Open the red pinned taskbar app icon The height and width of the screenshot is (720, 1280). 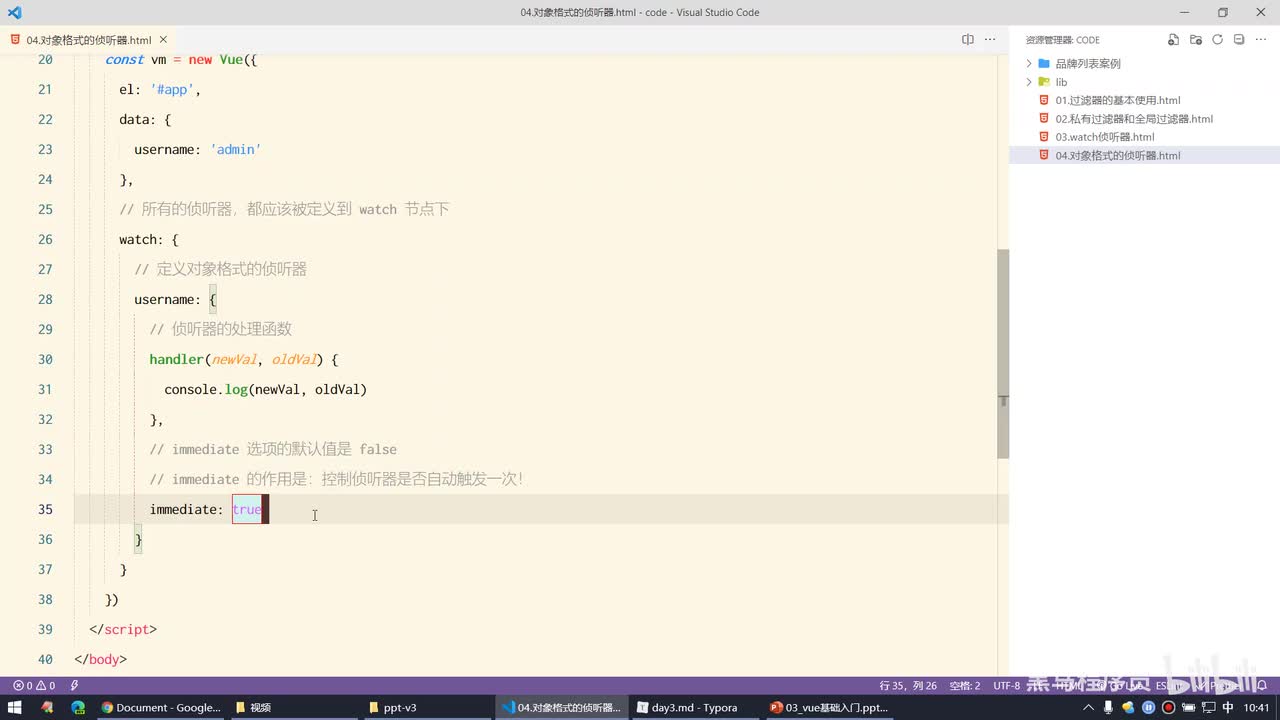click(47, 707)
